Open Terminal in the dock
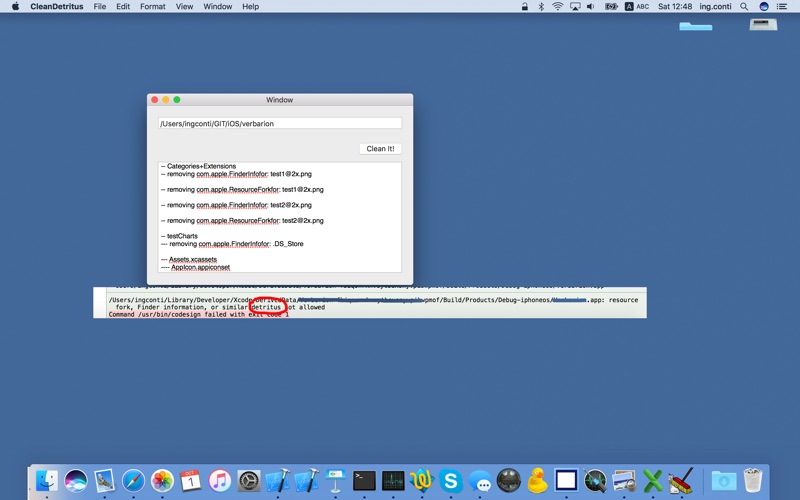Screen dimensions: 800x500 [x=364, y=481]
